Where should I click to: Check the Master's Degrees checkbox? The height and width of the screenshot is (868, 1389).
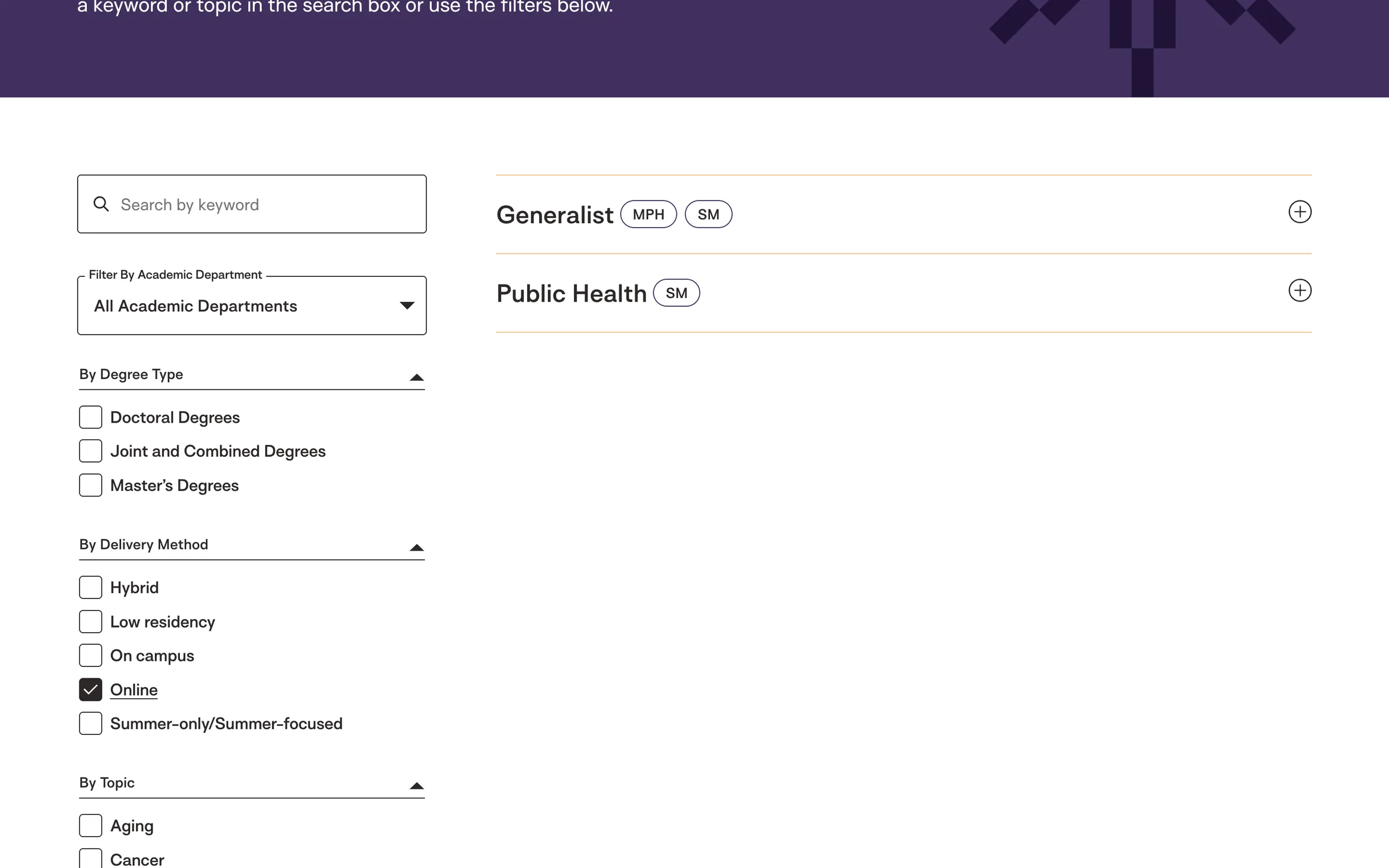pyautogui.click(x=91, y=485)
